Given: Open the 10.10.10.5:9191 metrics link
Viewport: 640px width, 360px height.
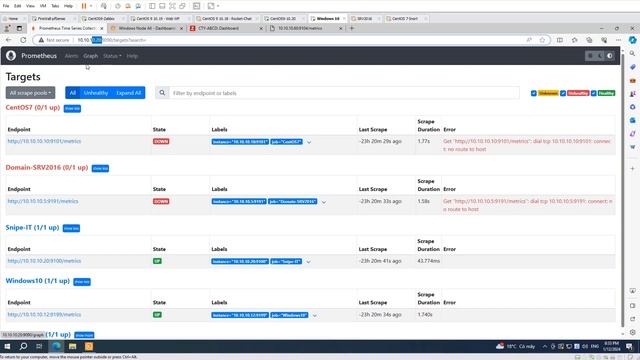Looking at the screenshot, I should point(43,201).
